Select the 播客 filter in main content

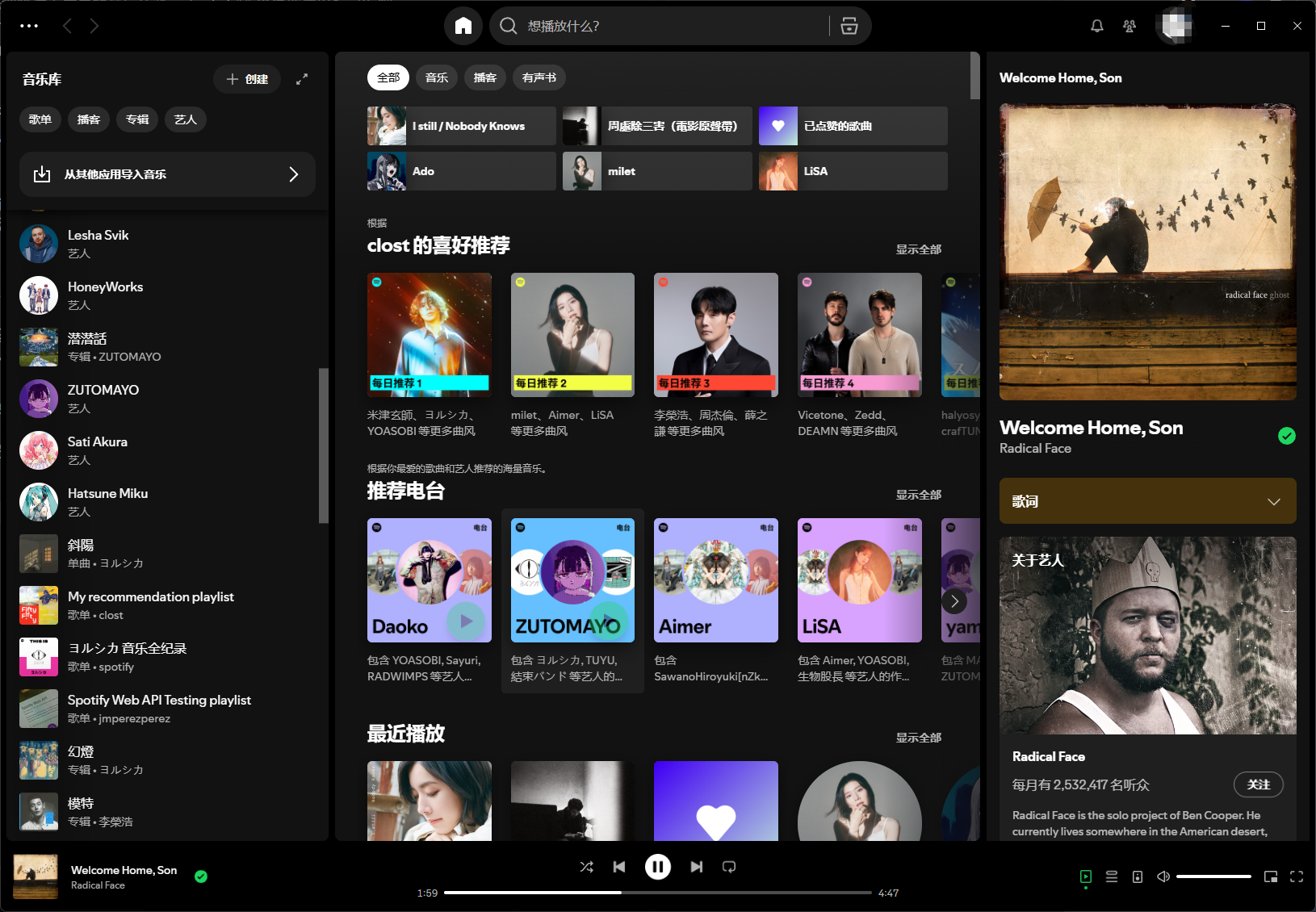click(x=484, y=77)
